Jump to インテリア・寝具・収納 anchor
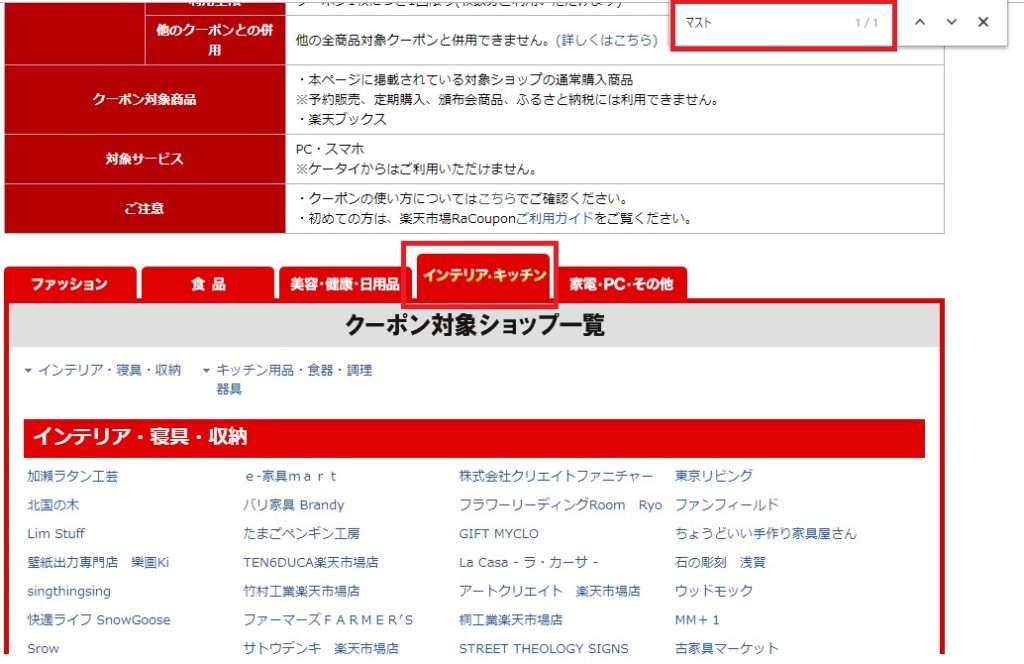 (x=109, y=370)
